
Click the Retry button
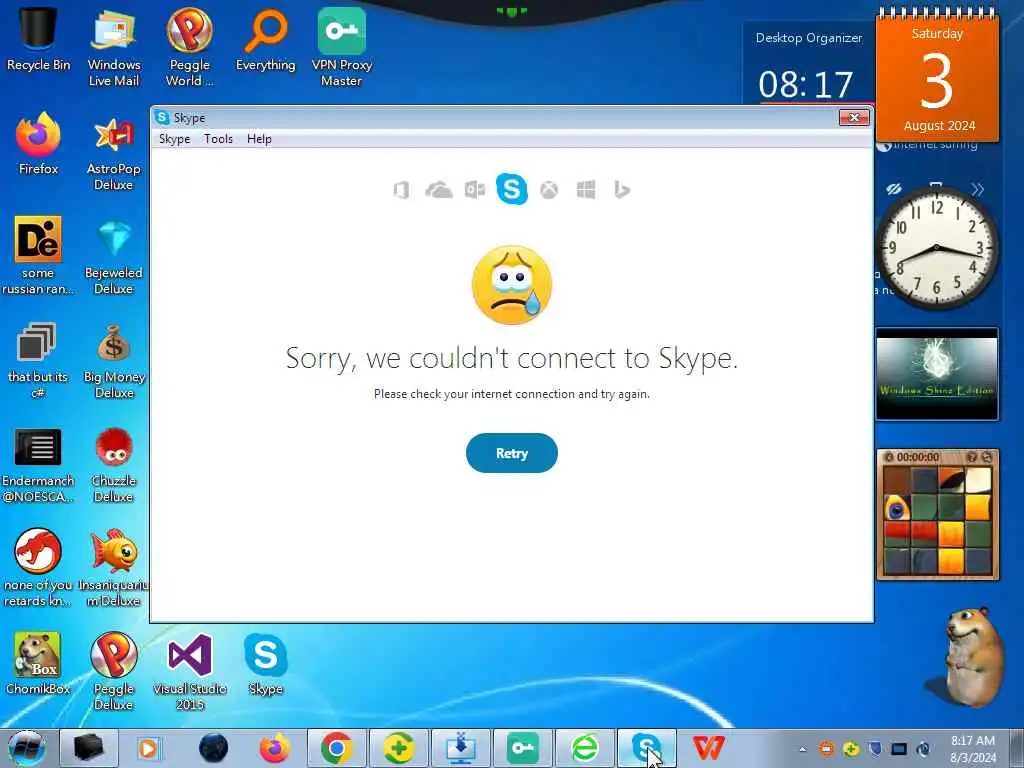512,453
